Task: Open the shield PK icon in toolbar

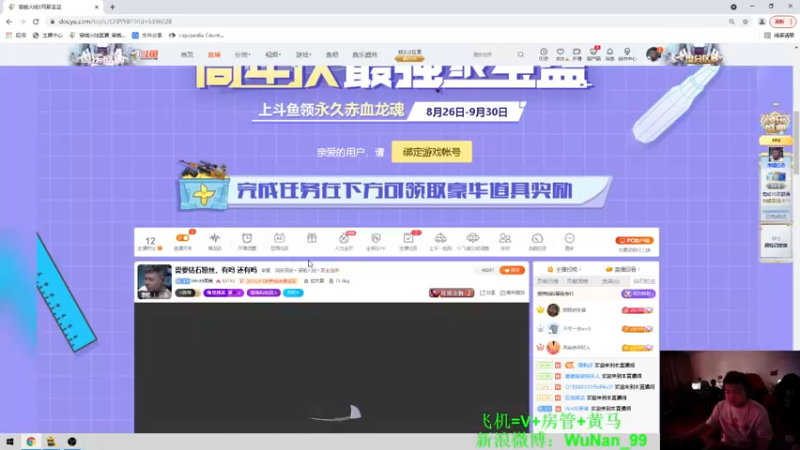Action: tap(376, 238)
